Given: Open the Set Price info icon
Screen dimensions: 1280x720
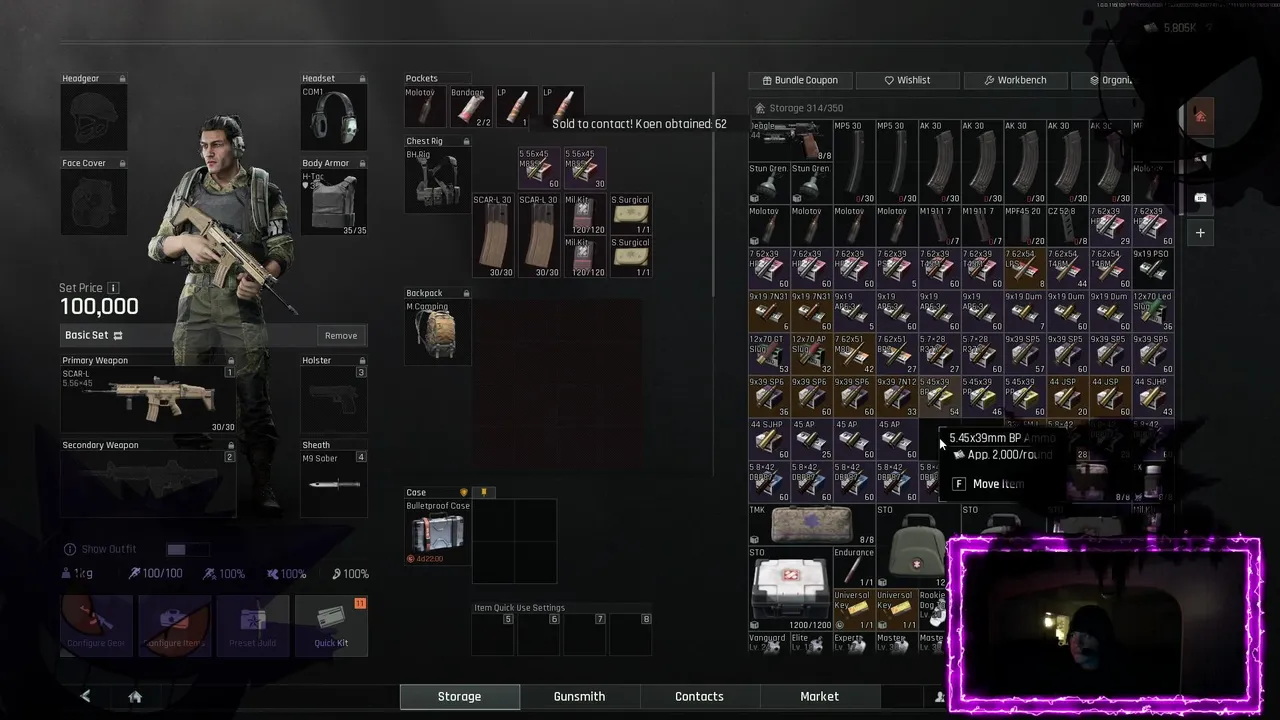Looking at the screenshot, I should (x=113, y=288).
